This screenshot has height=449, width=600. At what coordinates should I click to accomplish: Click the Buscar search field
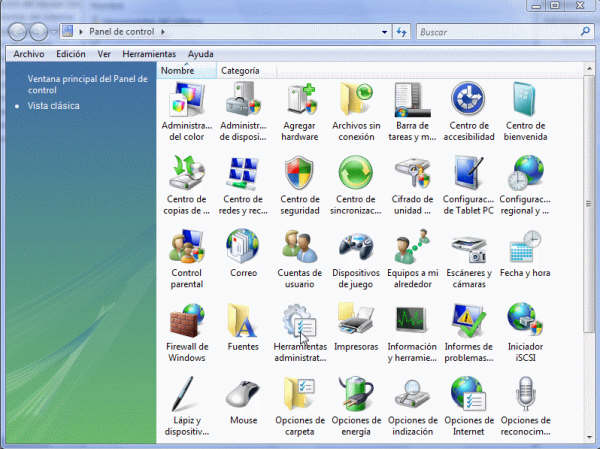tap(497, 32)
